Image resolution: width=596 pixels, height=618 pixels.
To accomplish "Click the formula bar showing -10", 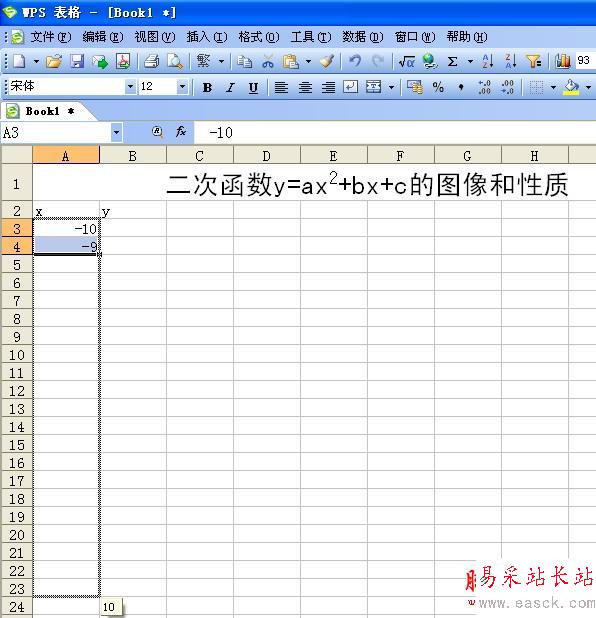I will [x=394, y=133].
